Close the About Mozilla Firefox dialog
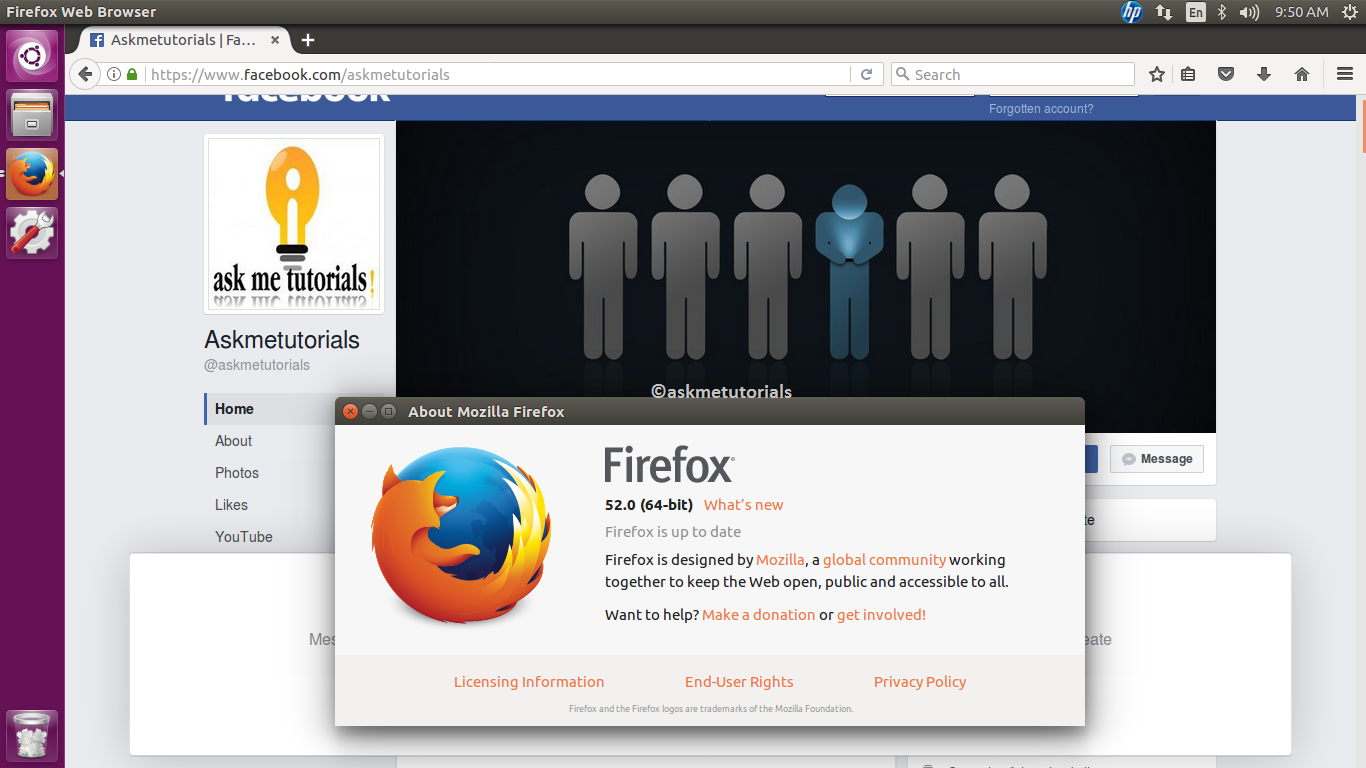This screenshot has width=1366, height=768. click(350, 412)
